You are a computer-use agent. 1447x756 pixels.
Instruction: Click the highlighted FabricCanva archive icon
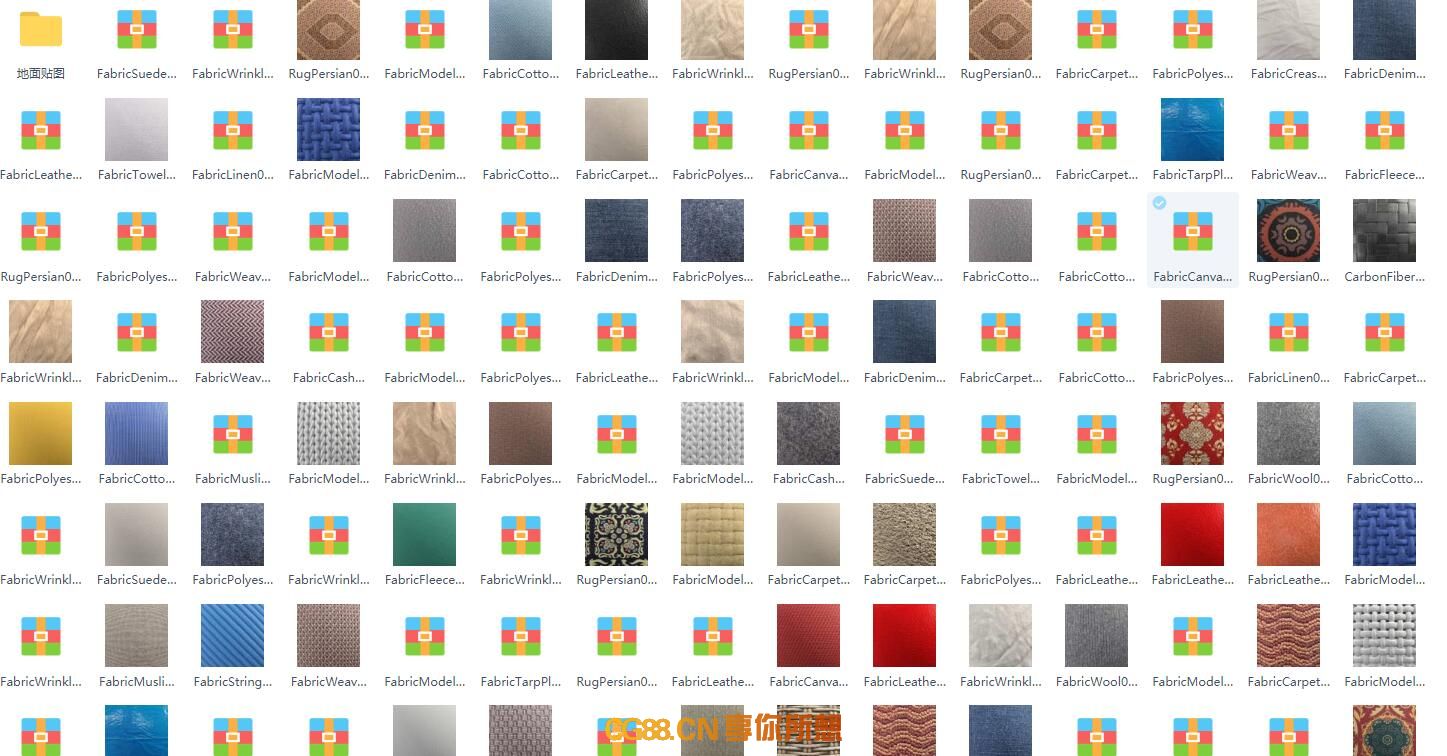pyautogui.click(x=1192, y=231)
